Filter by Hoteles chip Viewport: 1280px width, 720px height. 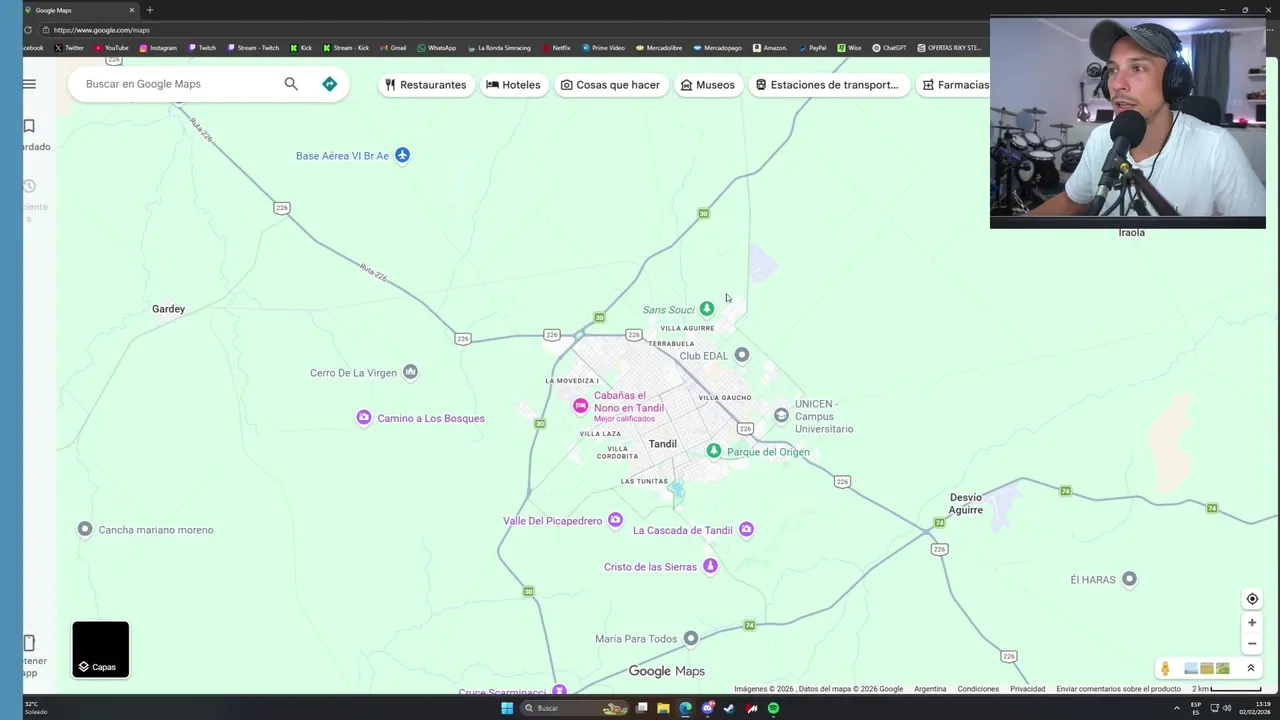pyautogui.click(x=513, y=85)
